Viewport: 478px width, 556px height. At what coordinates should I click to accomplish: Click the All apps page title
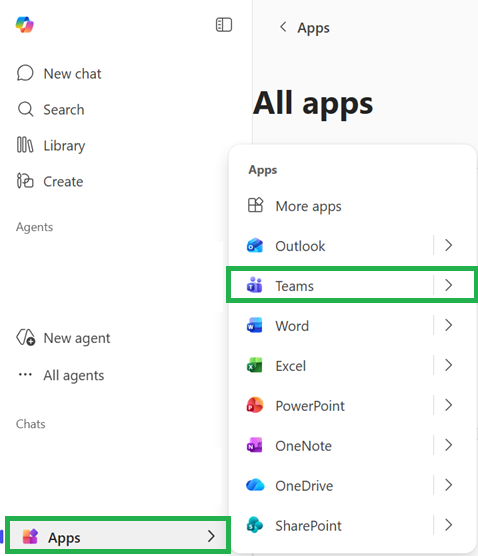pos(313,104)
